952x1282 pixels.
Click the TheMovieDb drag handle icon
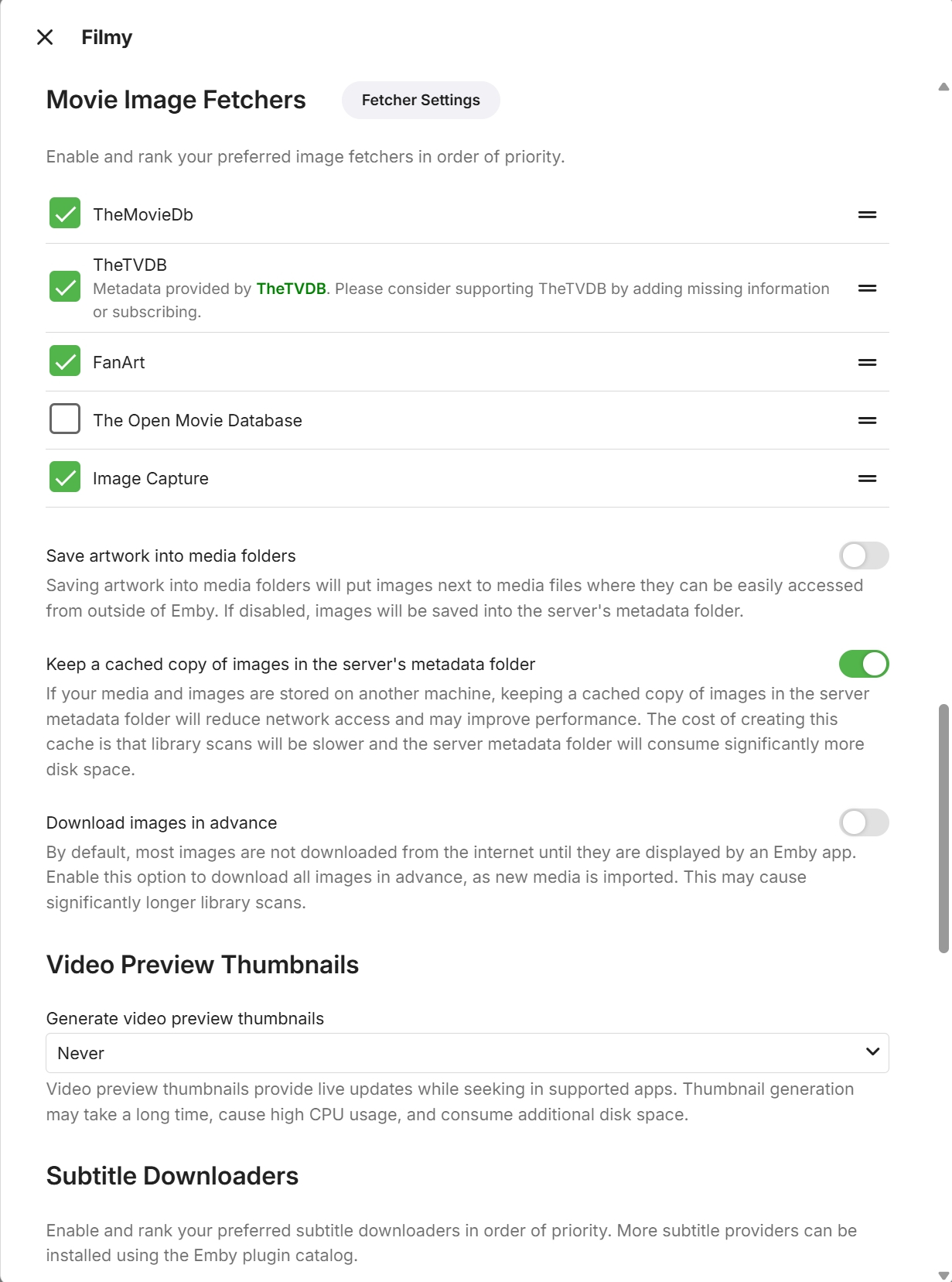click(867, 214)
